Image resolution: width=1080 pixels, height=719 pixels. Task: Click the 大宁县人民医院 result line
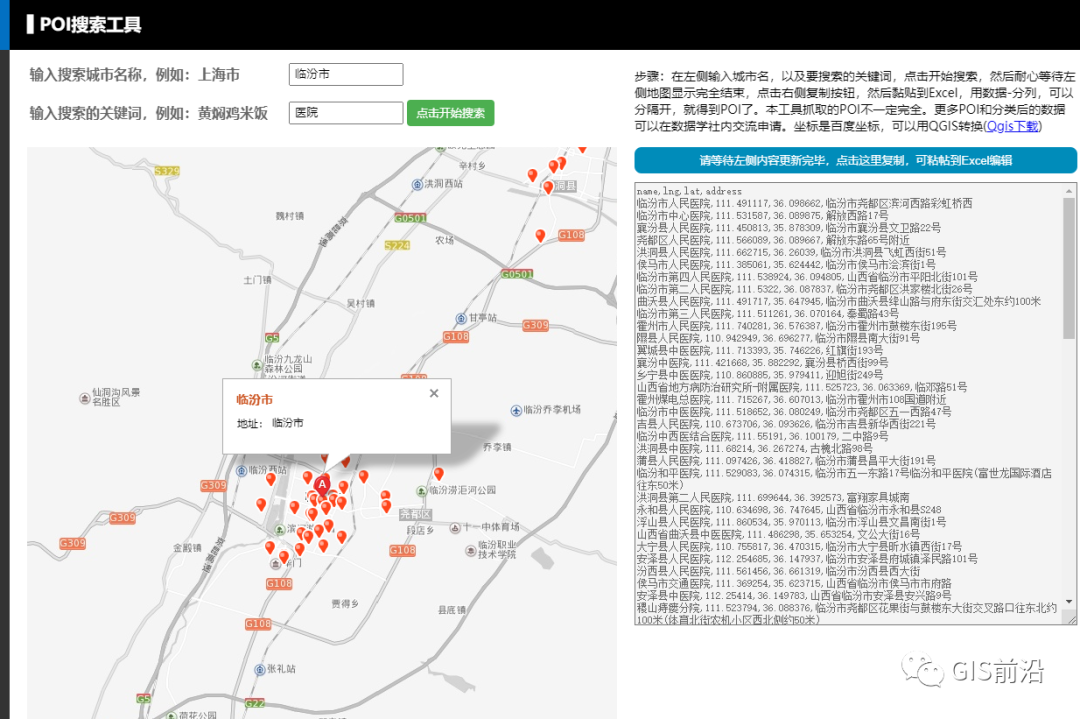(x=799, y=546)
